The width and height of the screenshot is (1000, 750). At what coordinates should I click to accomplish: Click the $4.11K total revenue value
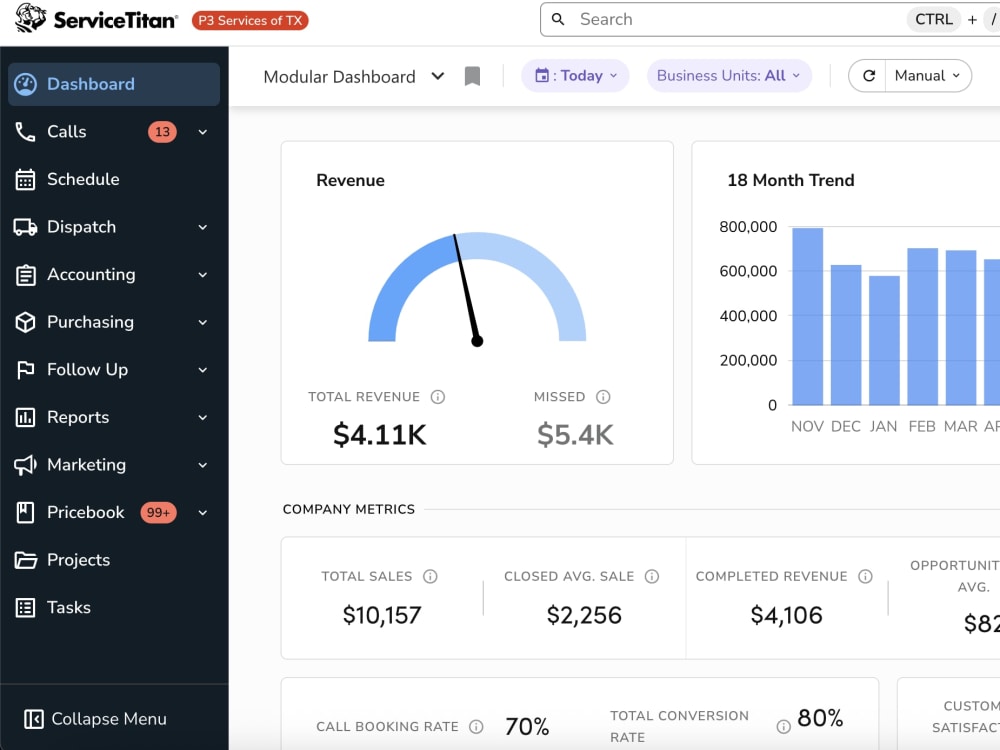(x=379, y=435)
